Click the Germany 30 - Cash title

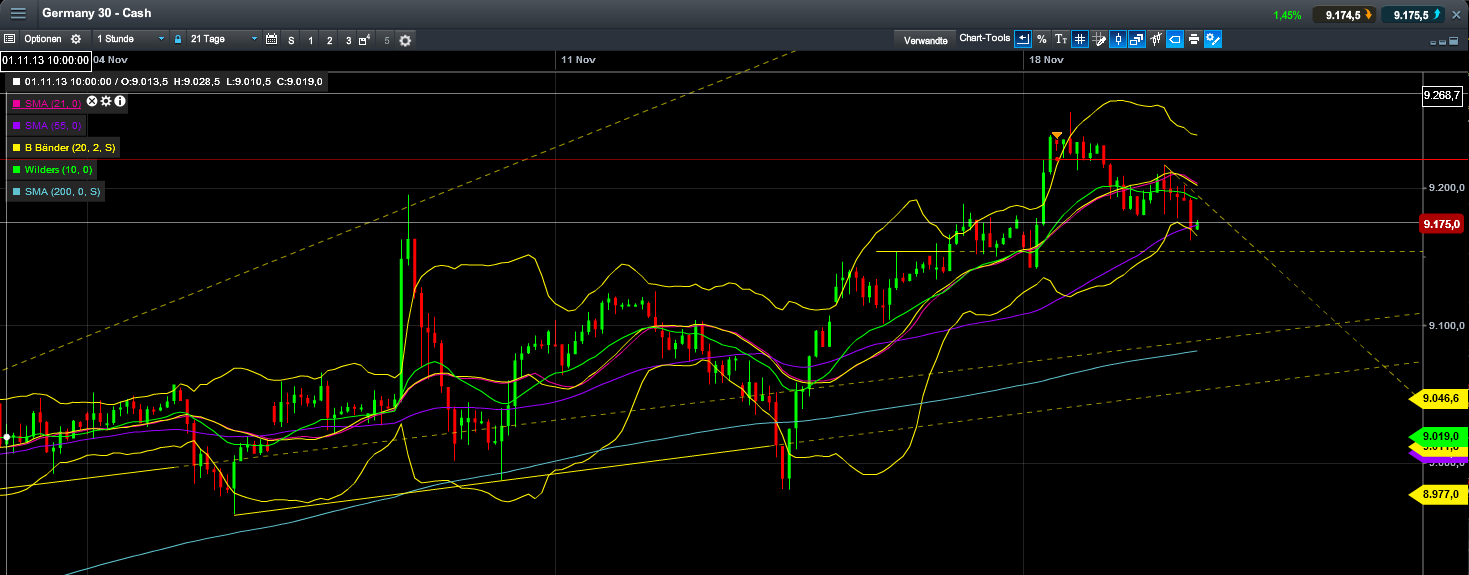coord(98,13)
